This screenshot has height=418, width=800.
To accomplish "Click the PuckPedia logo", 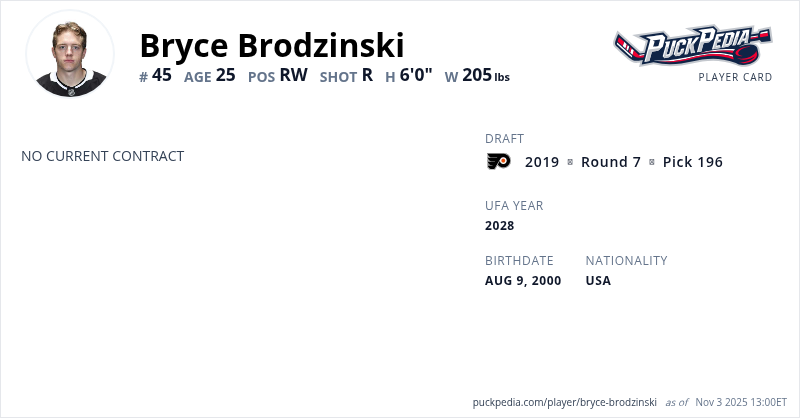I will 692,45.
